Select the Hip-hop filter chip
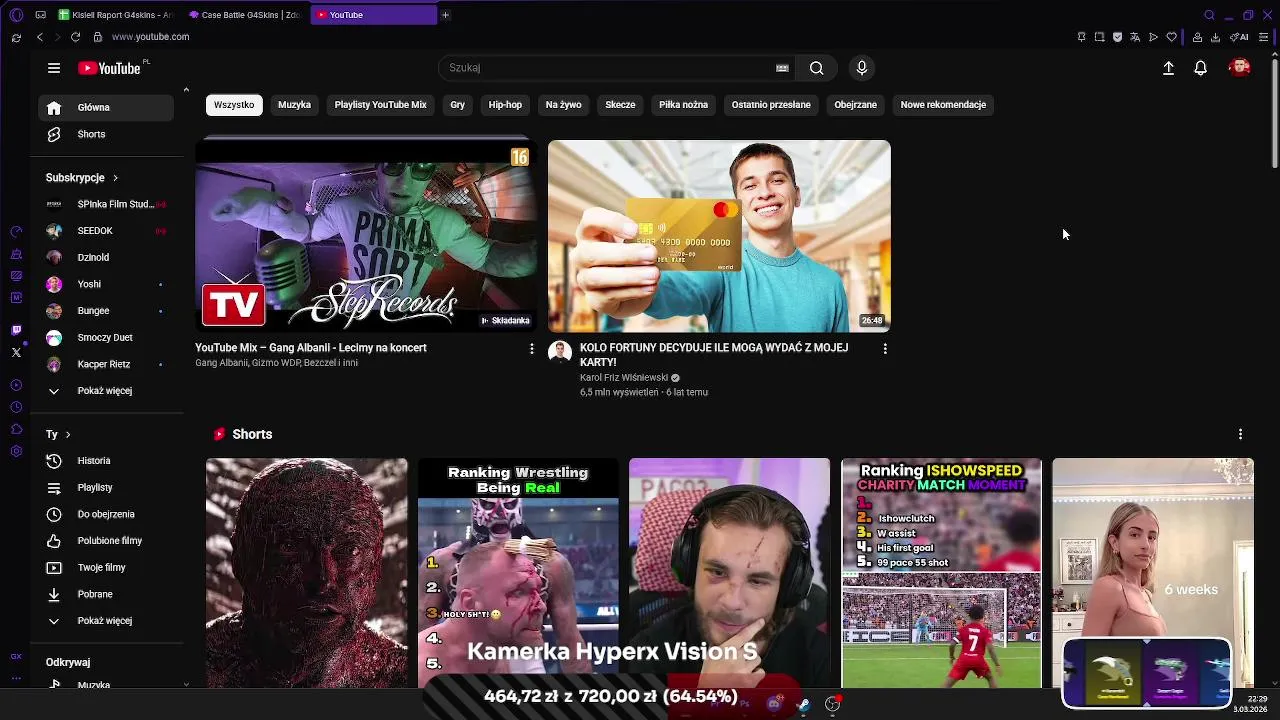This screenshot has width=1280, height=720. (x=505, y=105)
